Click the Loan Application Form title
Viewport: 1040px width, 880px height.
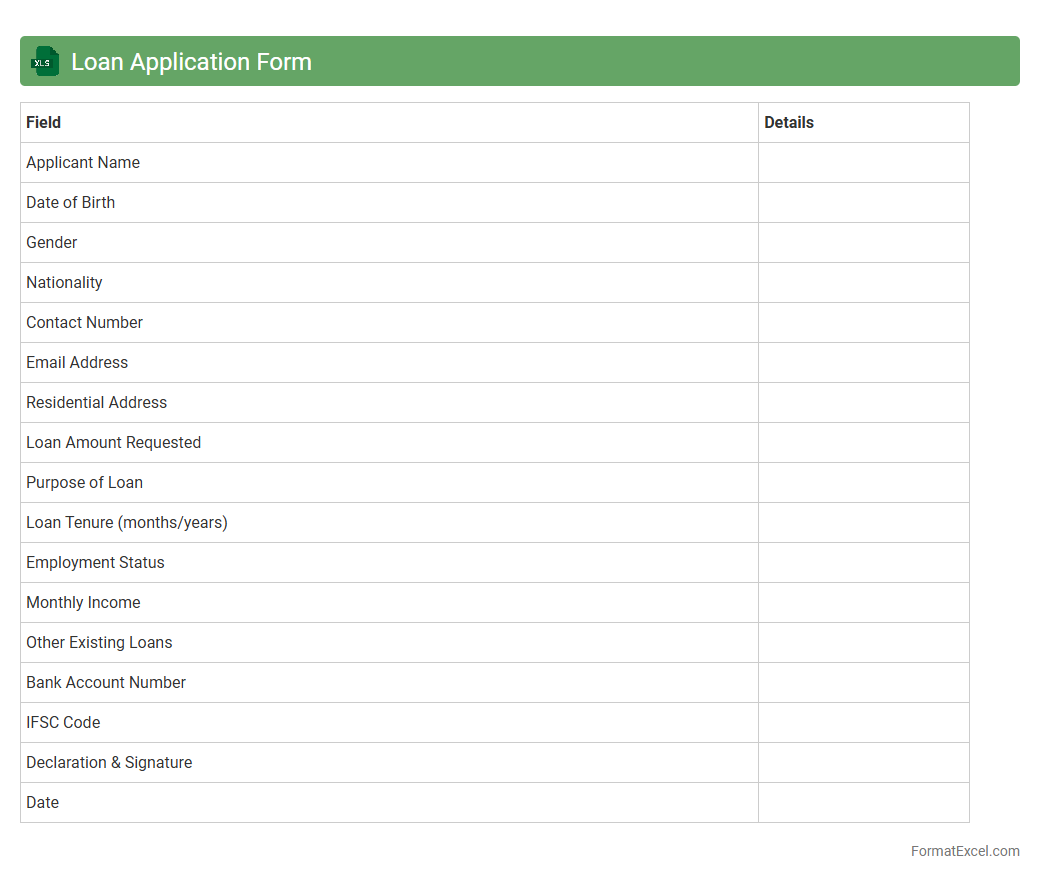click(191, 62)
